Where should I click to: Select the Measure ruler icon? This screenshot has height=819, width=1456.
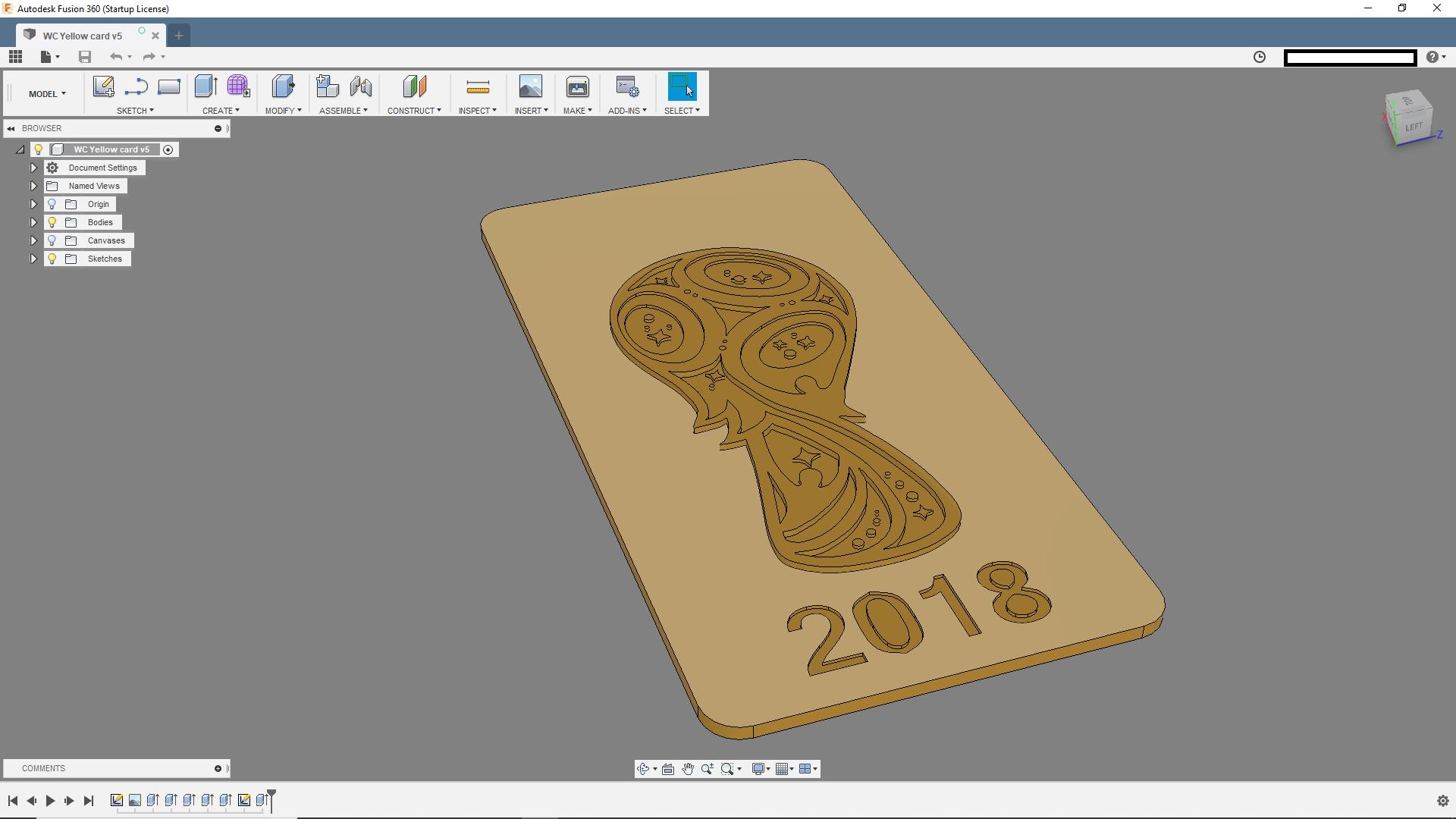[x=478, y=87]
